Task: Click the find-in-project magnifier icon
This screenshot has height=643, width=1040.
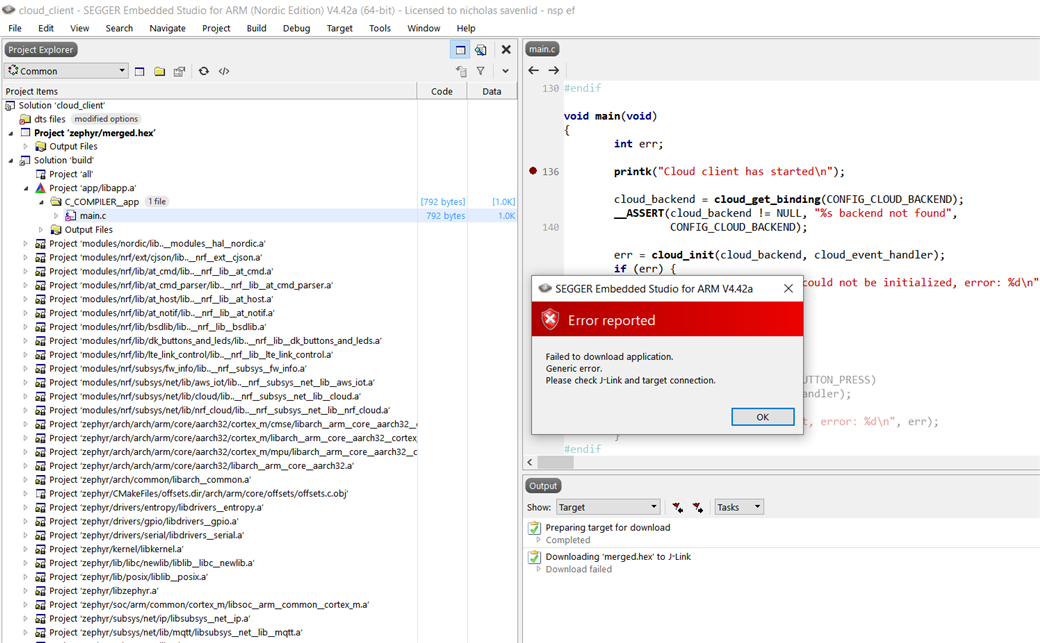Action: 481,50
